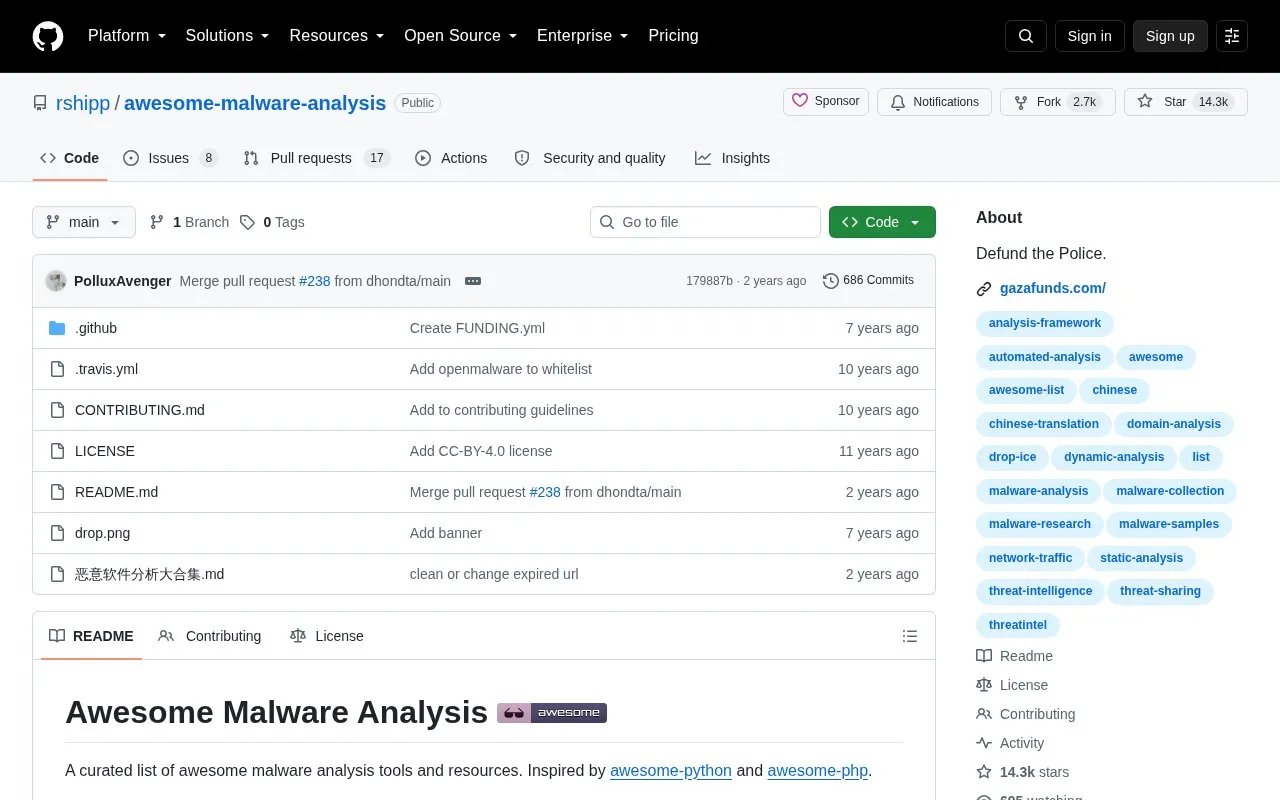Expand the Solutions menu
This screenshot has height=800, width=1280.
(227, 36)
